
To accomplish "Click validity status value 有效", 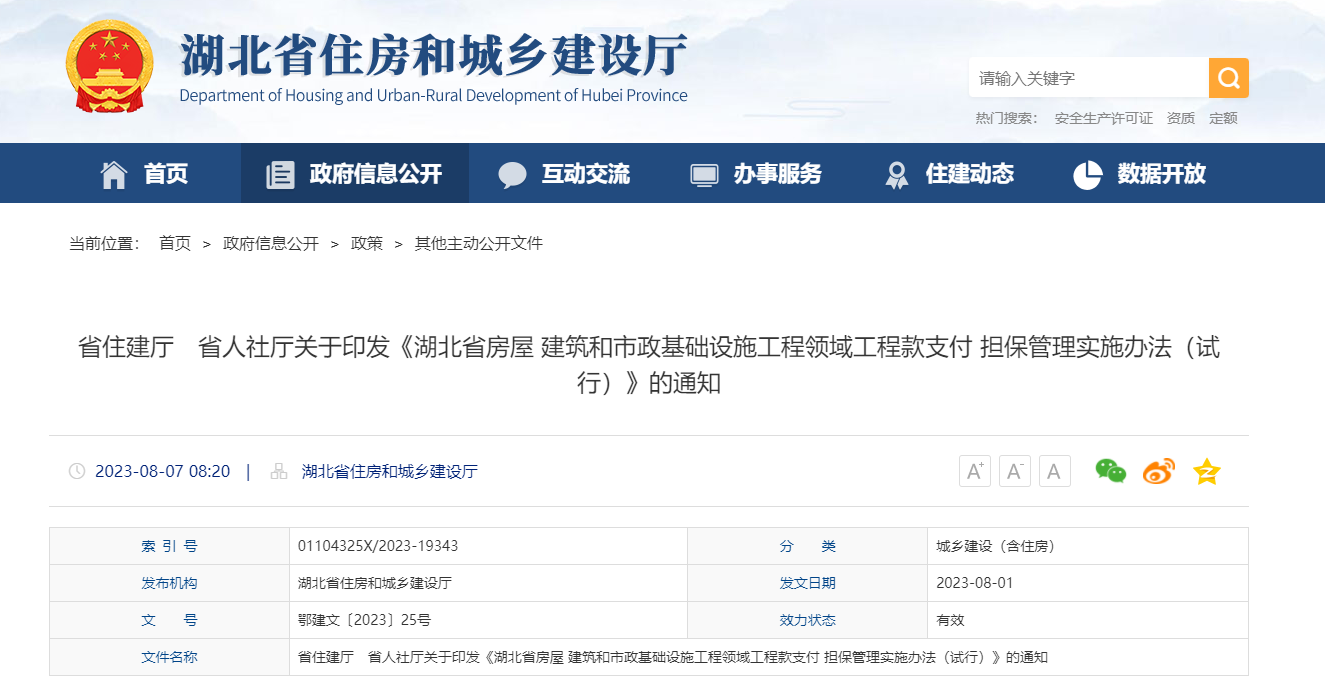I will 950,620.
